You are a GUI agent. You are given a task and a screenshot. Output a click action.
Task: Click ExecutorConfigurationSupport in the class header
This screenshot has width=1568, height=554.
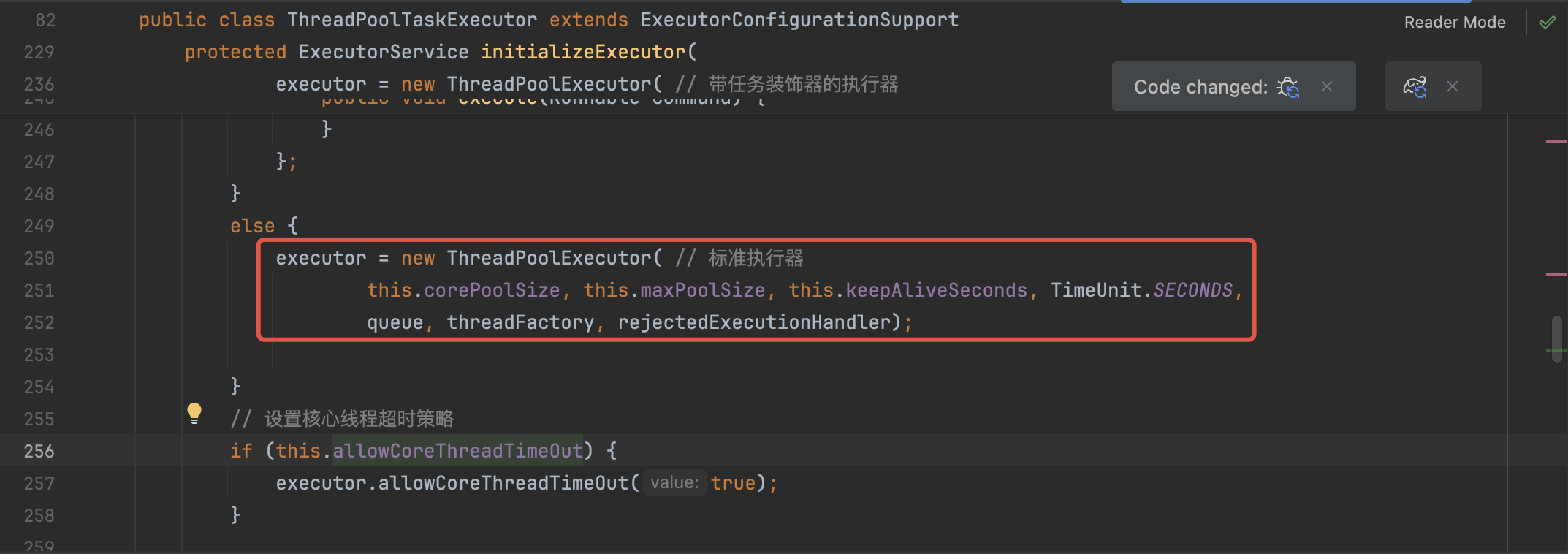[x=800, y=20]
